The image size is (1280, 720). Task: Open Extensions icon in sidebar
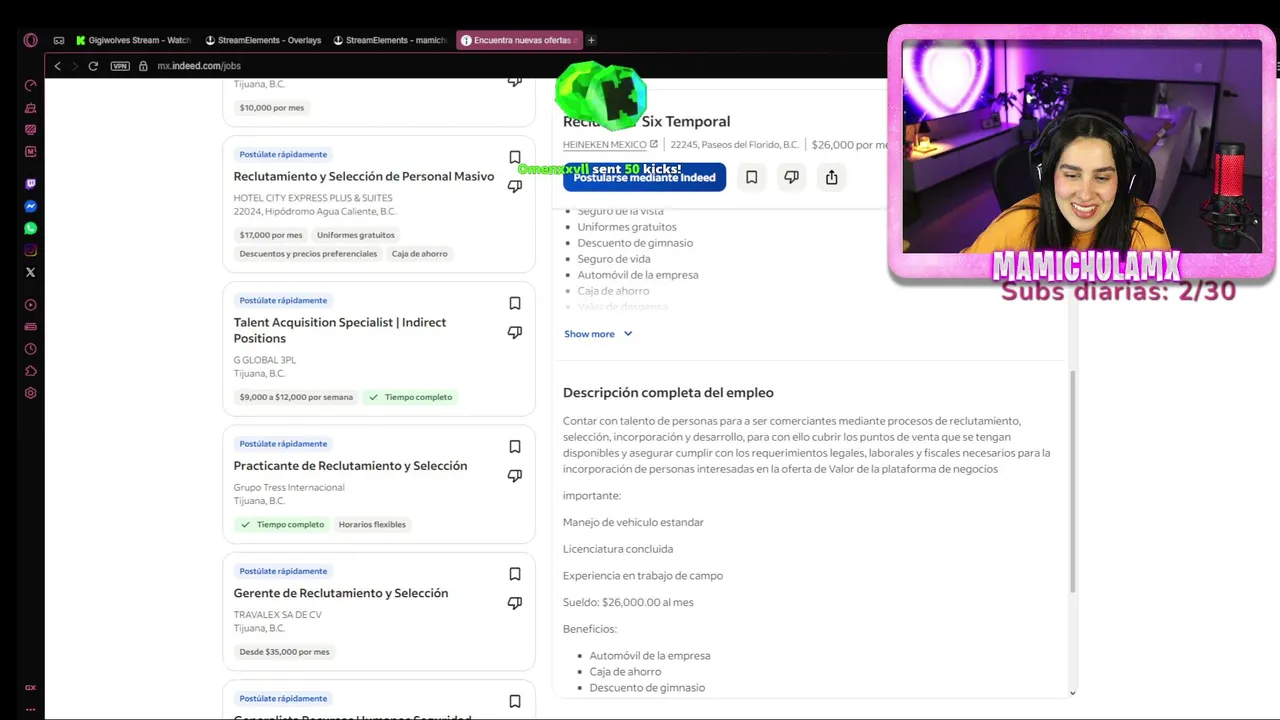[x=31, y=371]
